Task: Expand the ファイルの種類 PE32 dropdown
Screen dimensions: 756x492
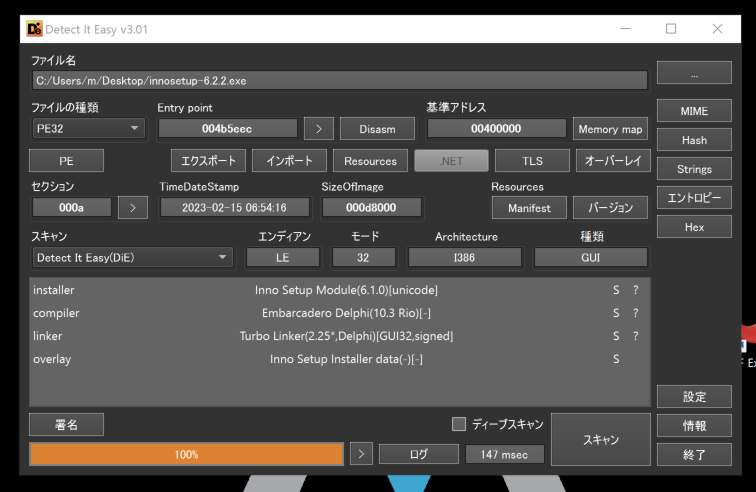Action: pyautogui.click(x=88, y=129)
